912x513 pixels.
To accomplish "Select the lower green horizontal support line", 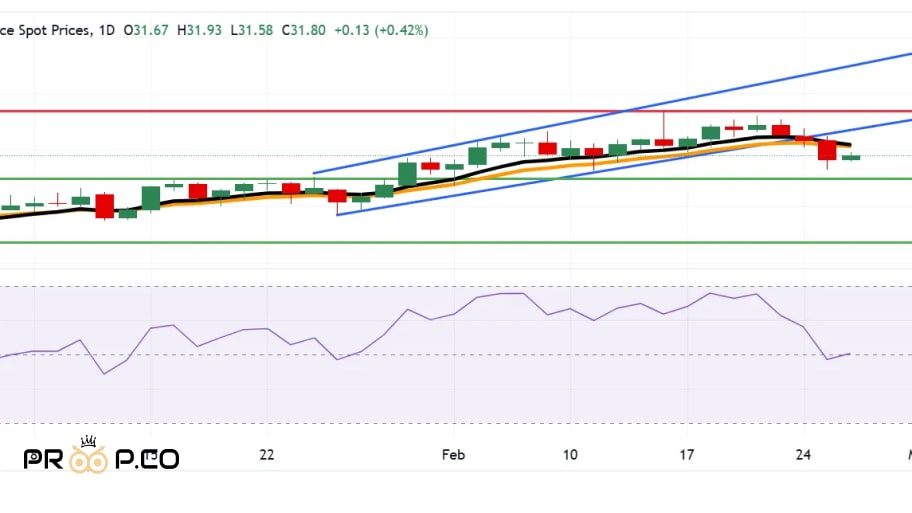I will coord(456,243).
